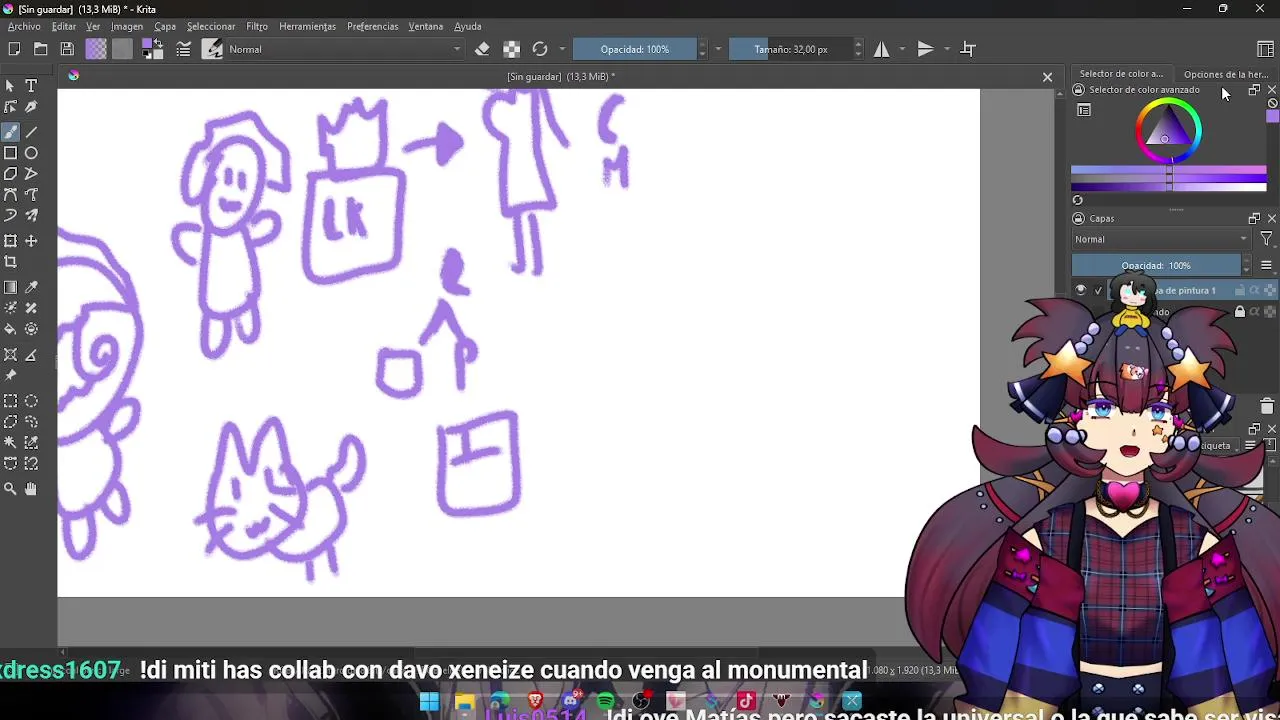1280x720 pixels.
Task: Select the Zoom magnifier tool
Action: point(10,489)
